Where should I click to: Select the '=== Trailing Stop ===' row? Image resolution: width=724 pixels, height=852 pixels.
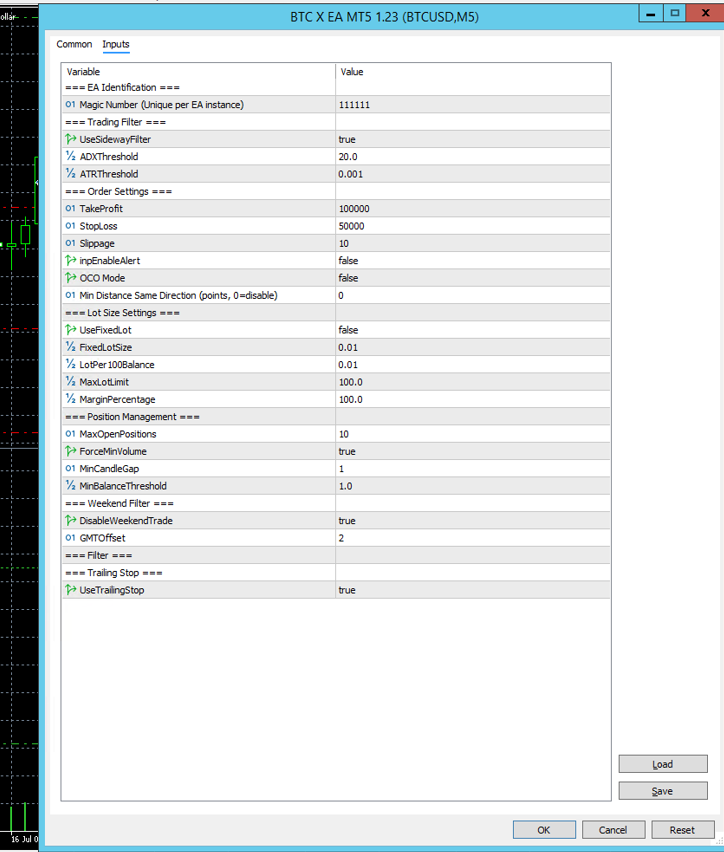(x=336, y=573)
